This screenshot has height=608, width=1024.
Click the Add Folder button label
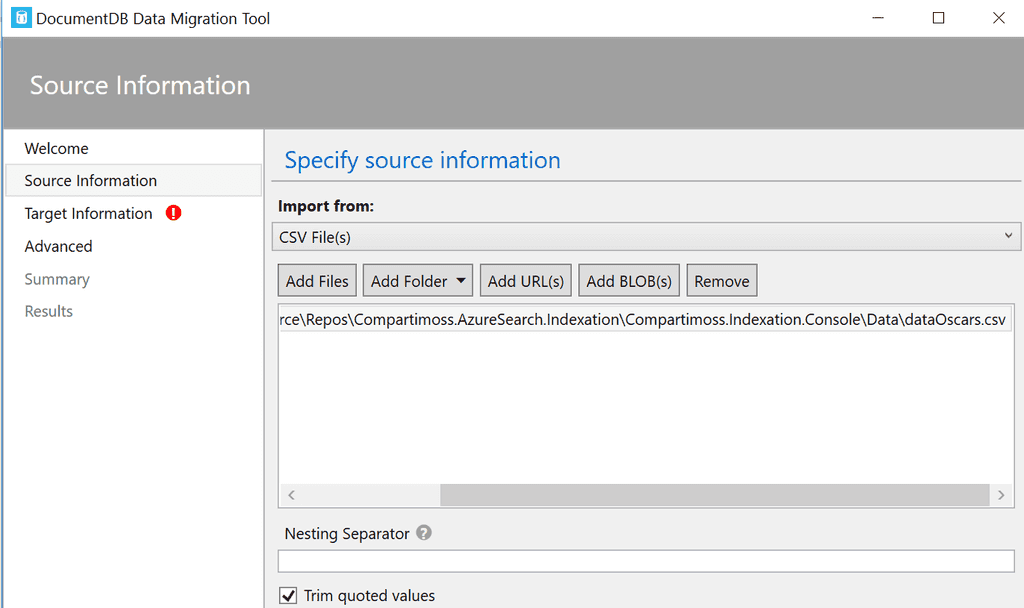pyautogui.click(x=409, y=281)
